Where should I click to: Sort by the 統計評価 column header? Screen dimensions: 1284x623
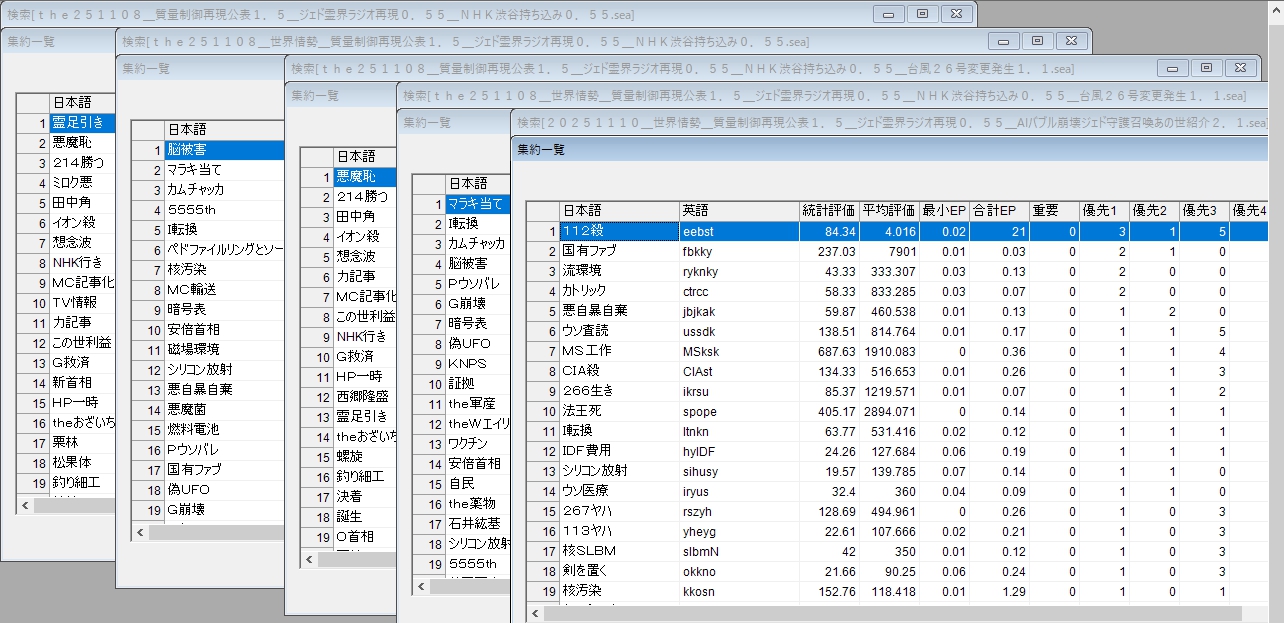coord(829,211)
